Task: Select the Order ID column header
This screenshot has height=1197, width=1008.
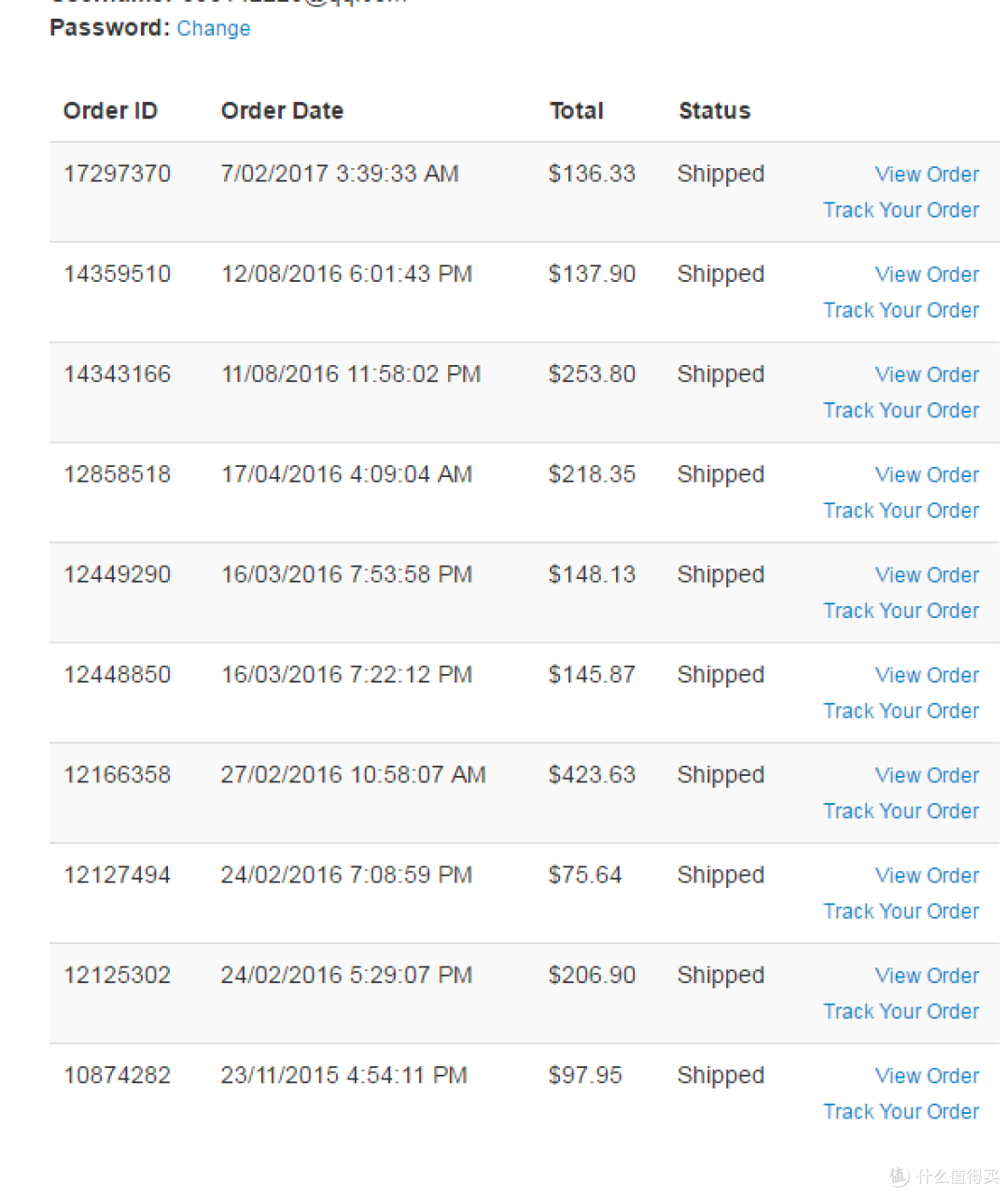Action: [110, 111]
